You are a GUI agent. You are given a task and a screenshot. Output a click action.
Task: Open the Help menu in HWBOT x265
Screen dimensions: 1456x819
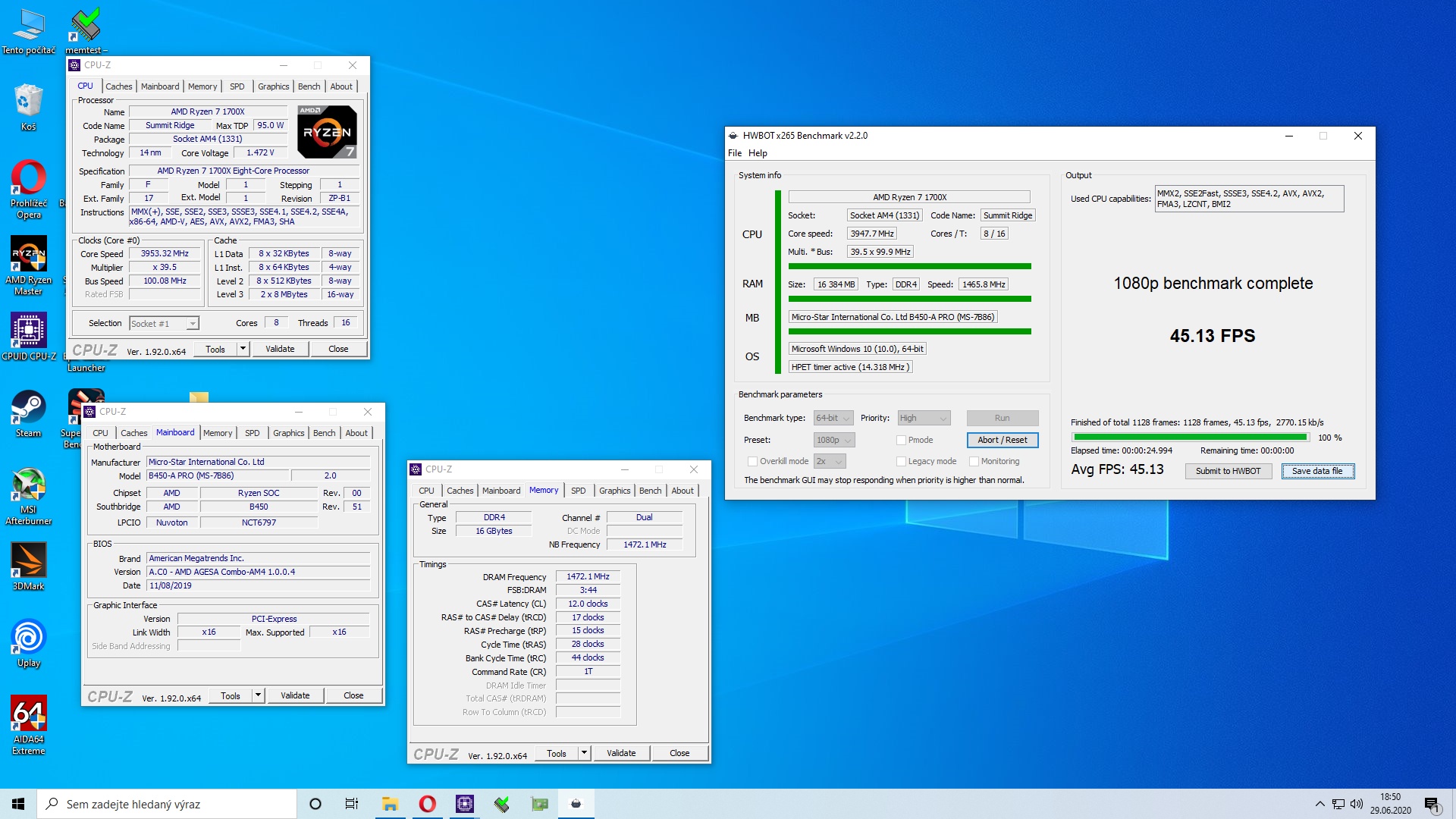[x=758, y=153]
